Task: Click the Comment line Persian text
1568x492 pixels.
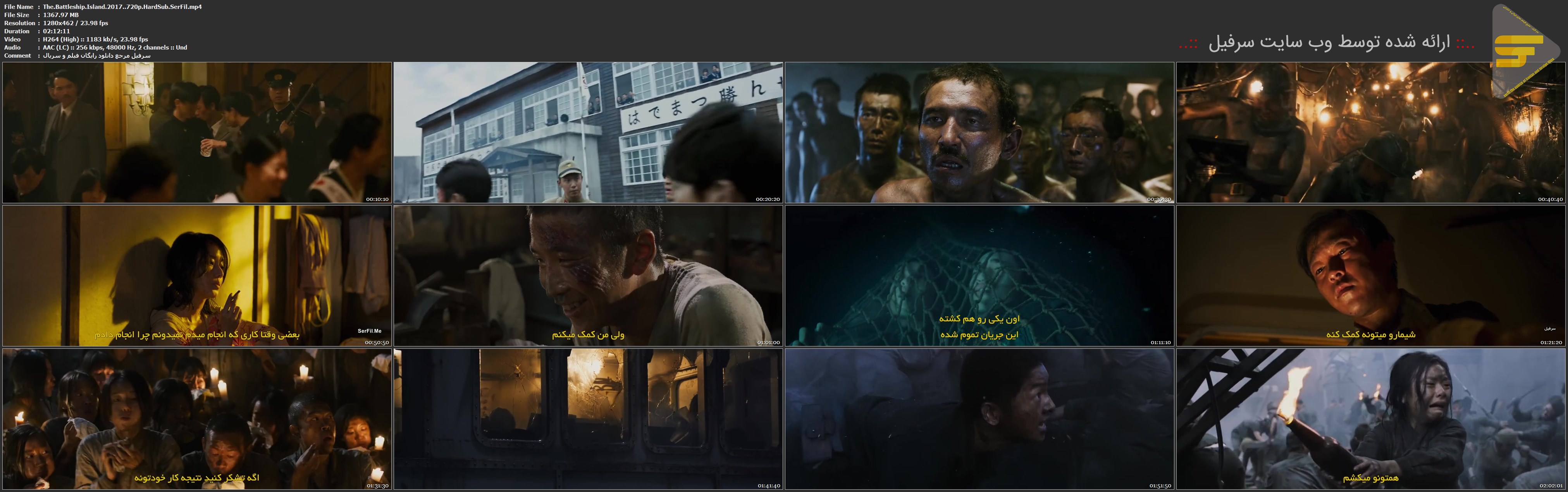Action: coord(97,55)
